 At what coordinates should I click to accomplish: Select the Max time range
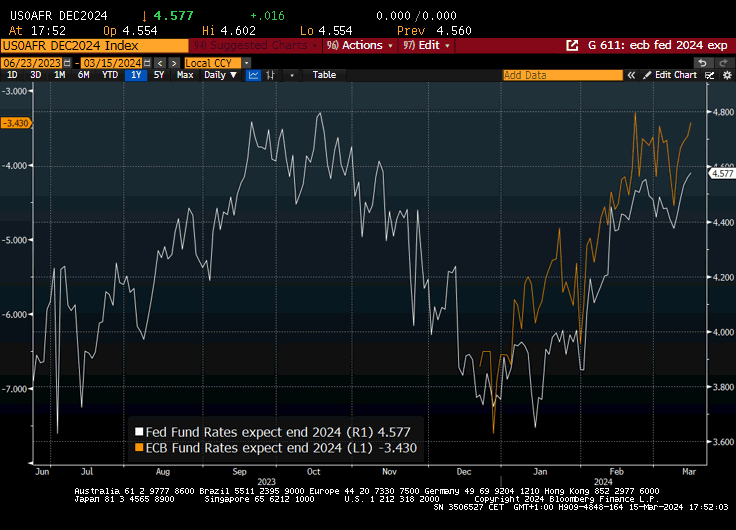click(x=185, y=75)
